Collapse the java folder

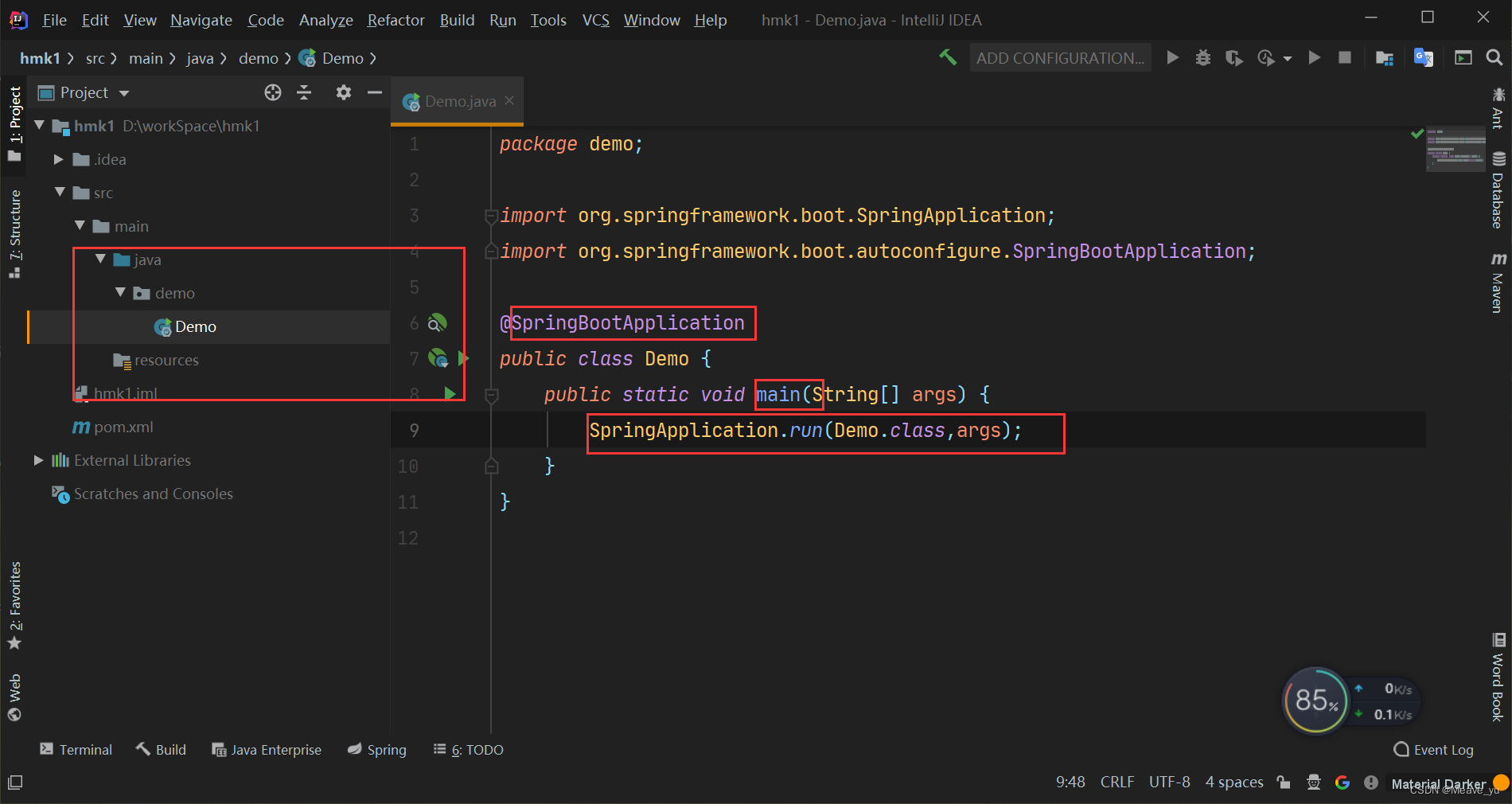pyautogui.click(x=100, y=259)
